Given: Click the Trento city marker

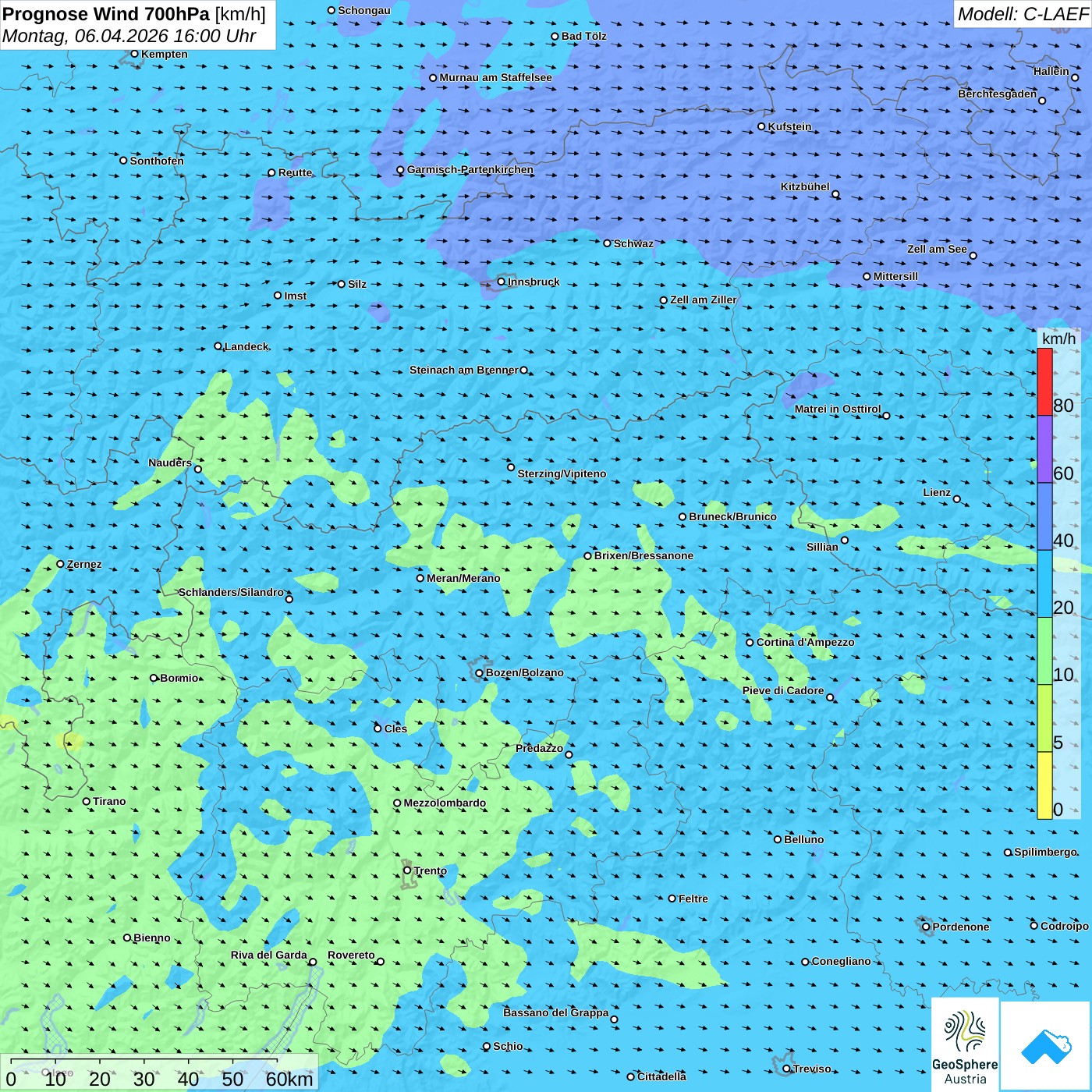Looking at the screenshot, I should click(x=407, y=870).
